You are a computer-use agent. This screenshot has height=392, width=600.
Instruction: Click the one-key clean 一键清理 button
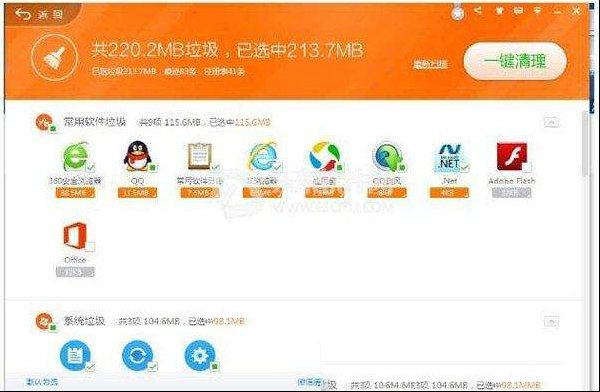pos(515,61)
